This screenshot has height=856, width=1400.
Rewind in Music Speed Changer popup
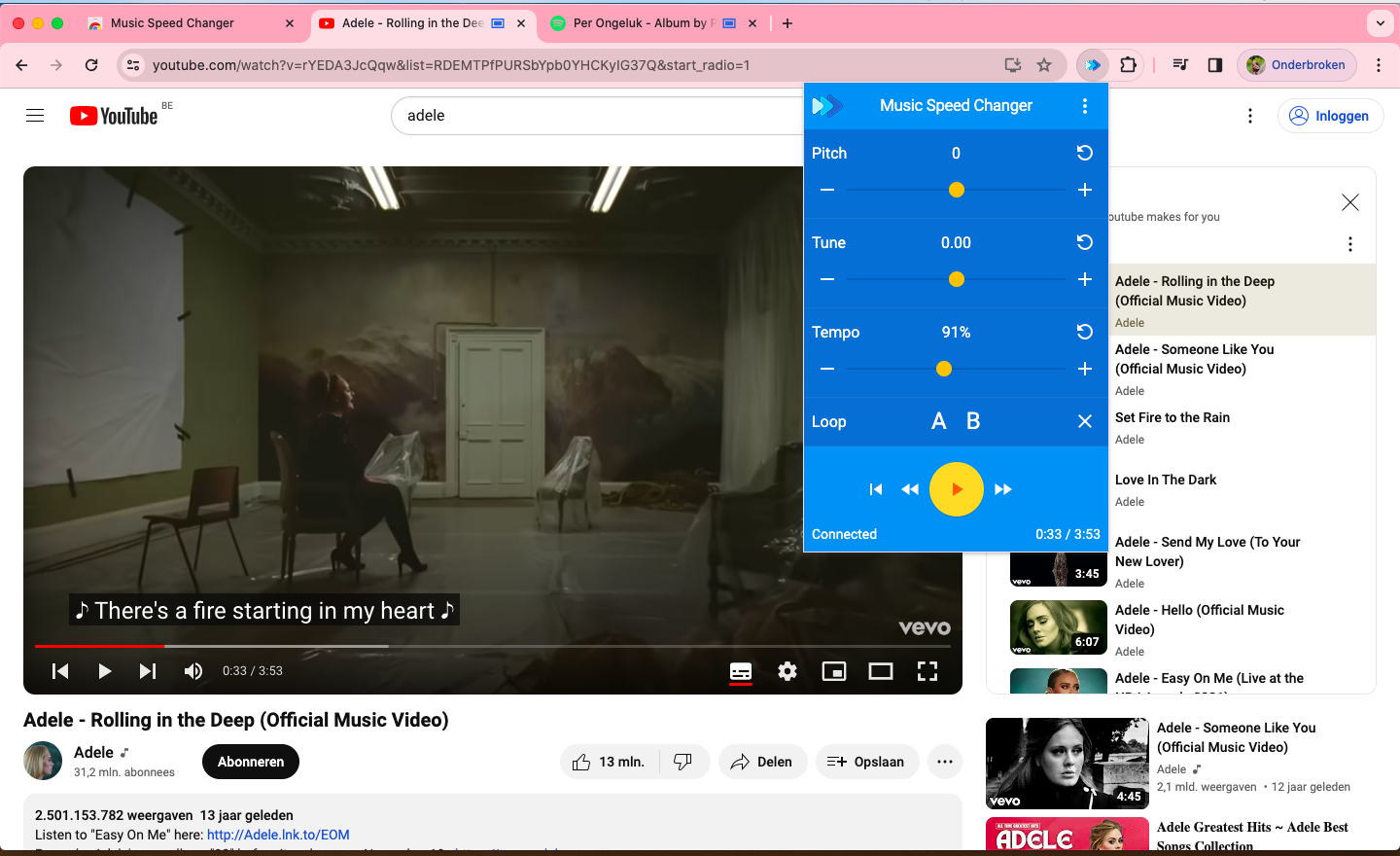click(x=910, y=489)
